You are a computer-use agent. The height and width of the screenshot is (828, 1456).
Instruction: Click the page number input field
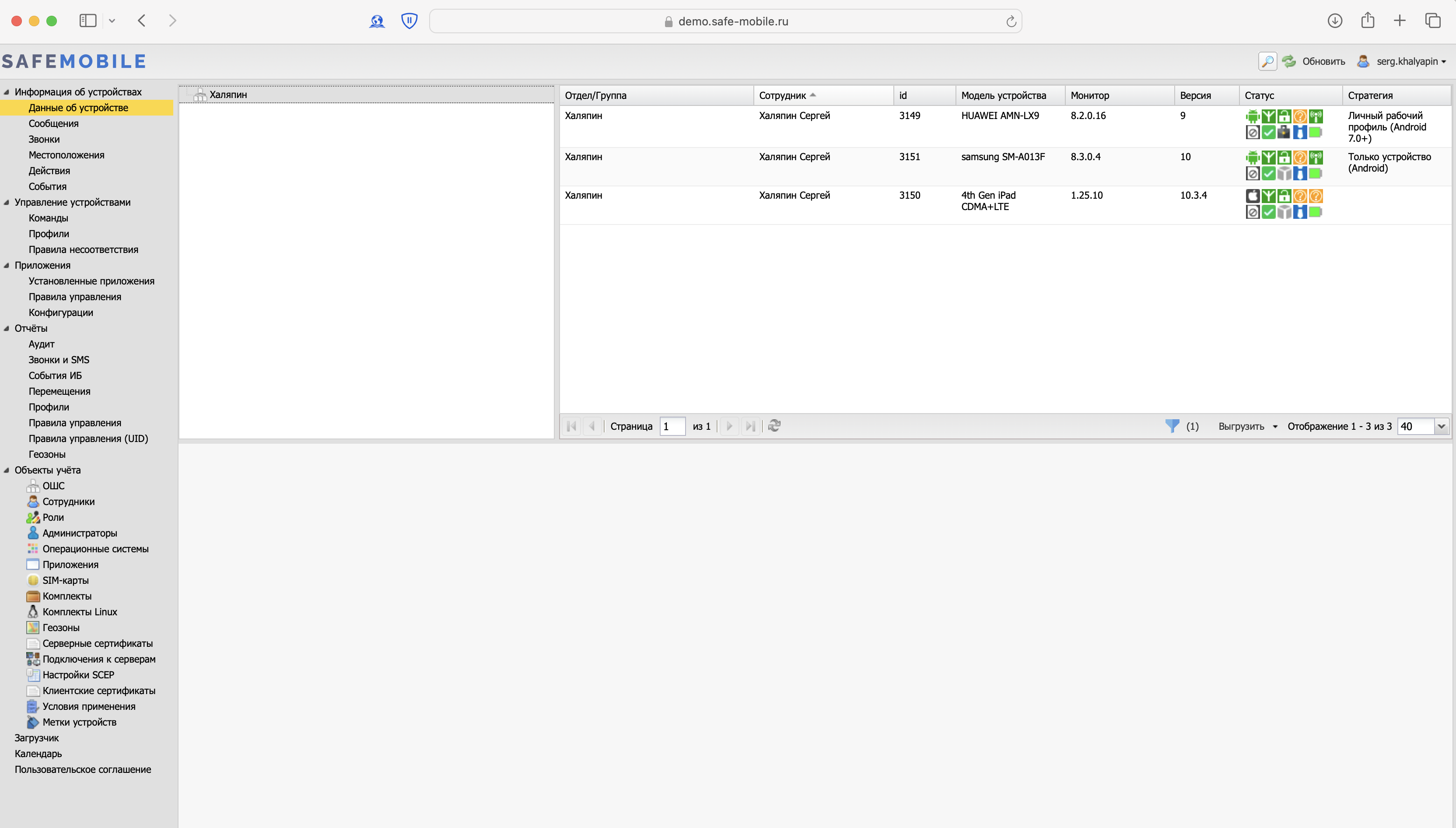[x=672, y=426]
